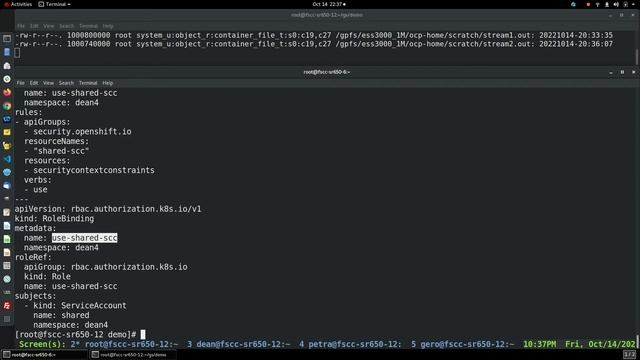Open the clock and calendar showing Oct 14 22:37
Viewport: 640px width, 360px height.
coord(329,4)
